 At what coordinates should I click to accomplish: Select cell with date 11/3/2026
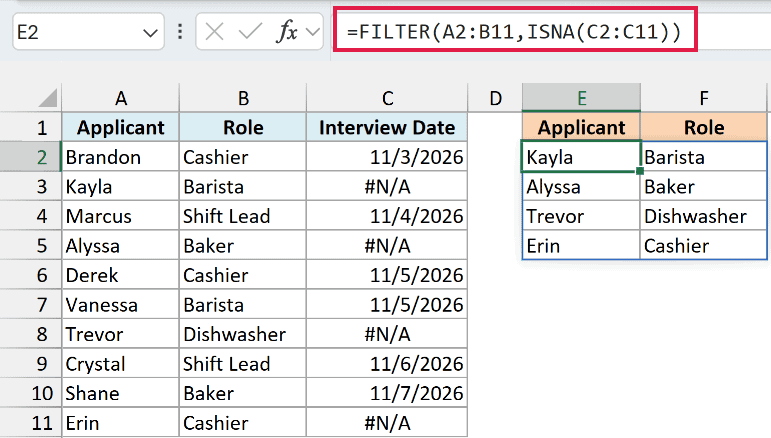click(x=387, y=157)
